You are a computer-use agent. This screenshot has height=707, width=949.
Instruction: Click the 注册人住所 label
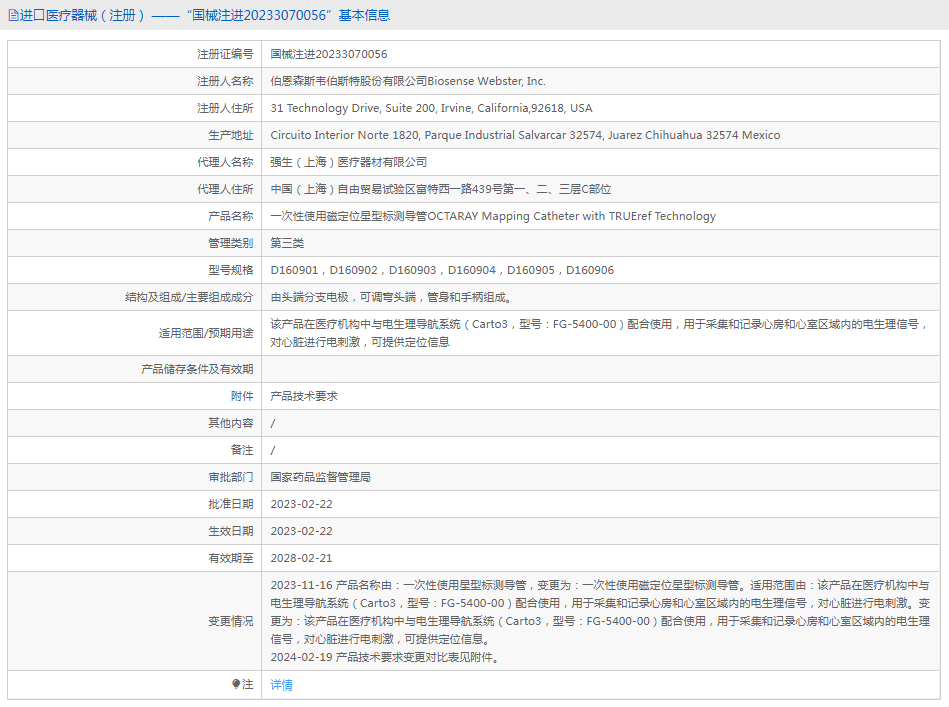(x=225, y=108)
